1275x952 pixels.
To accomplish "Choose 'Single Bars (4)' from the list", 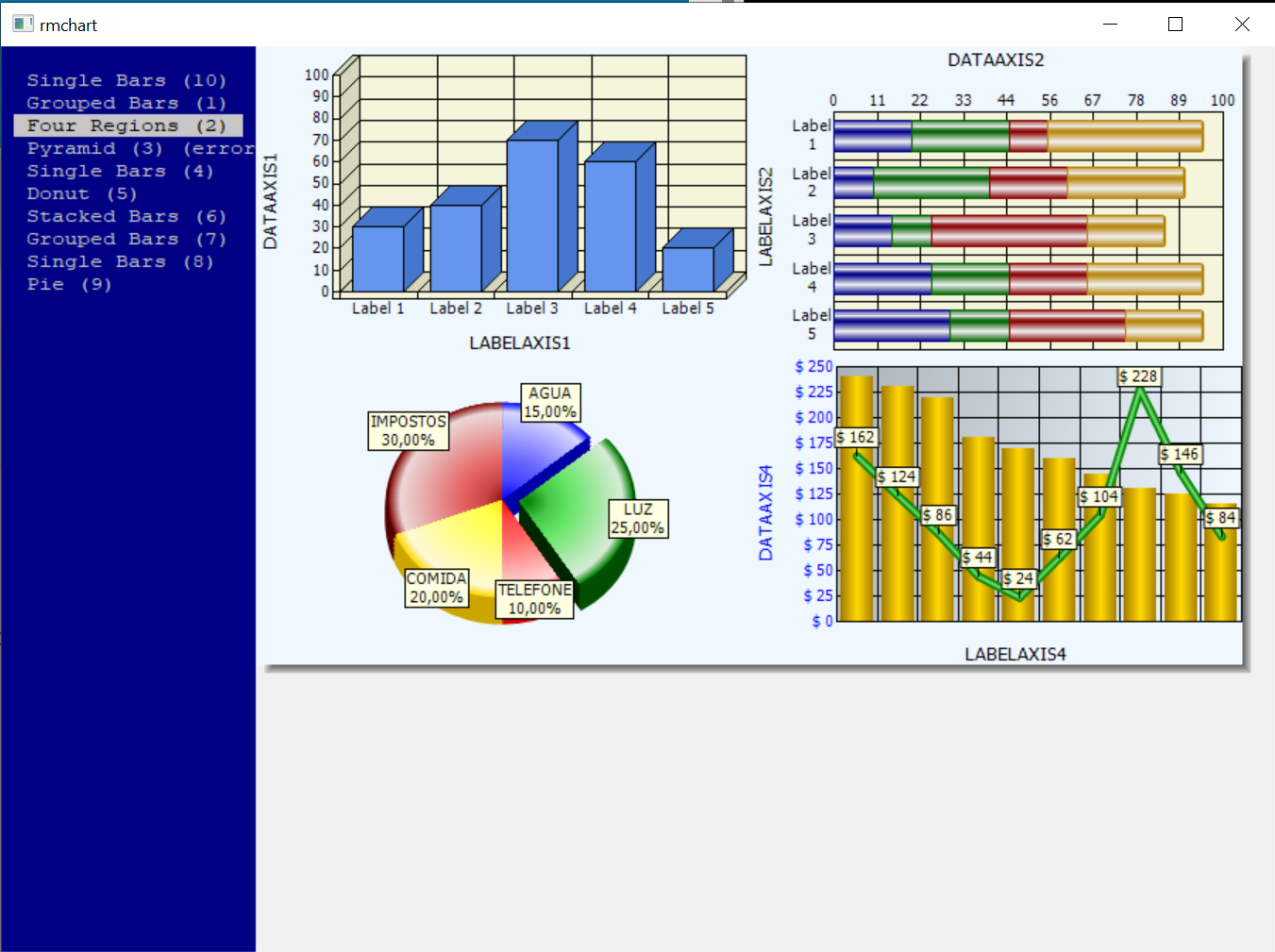I will pyautogui.click(x=120, y=171).
